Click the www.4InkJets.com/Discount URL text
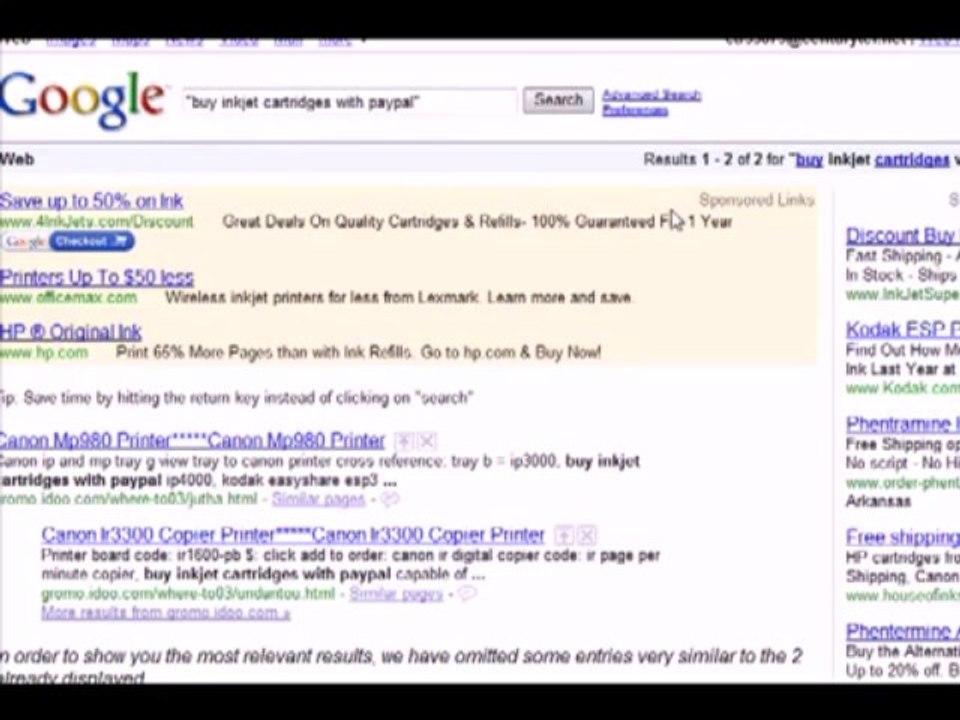Image resolution: width=960 pixels, height=720 pixels. click(x=97, y=222)
